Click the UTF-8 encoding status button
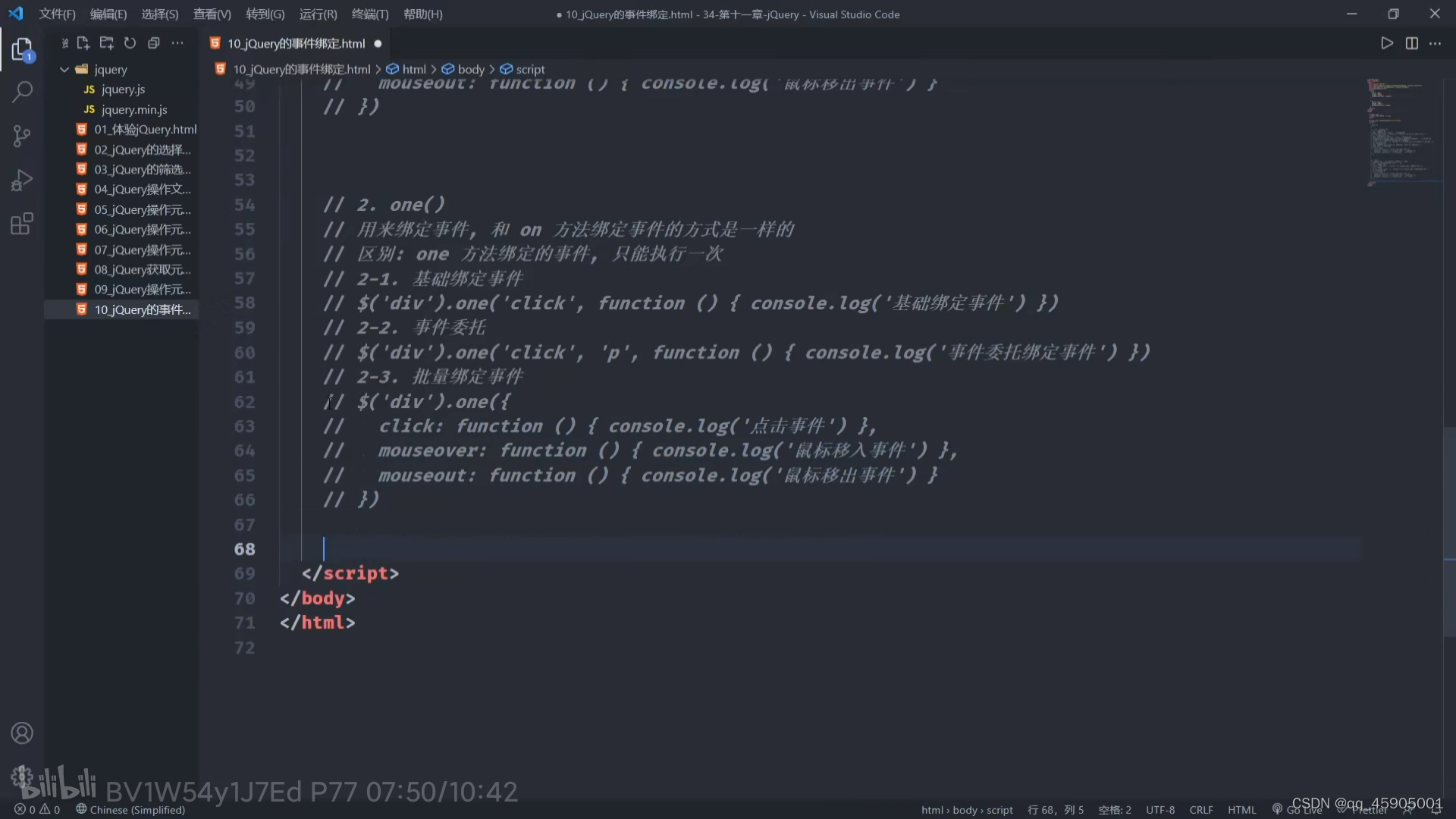 coord(1159,809)
